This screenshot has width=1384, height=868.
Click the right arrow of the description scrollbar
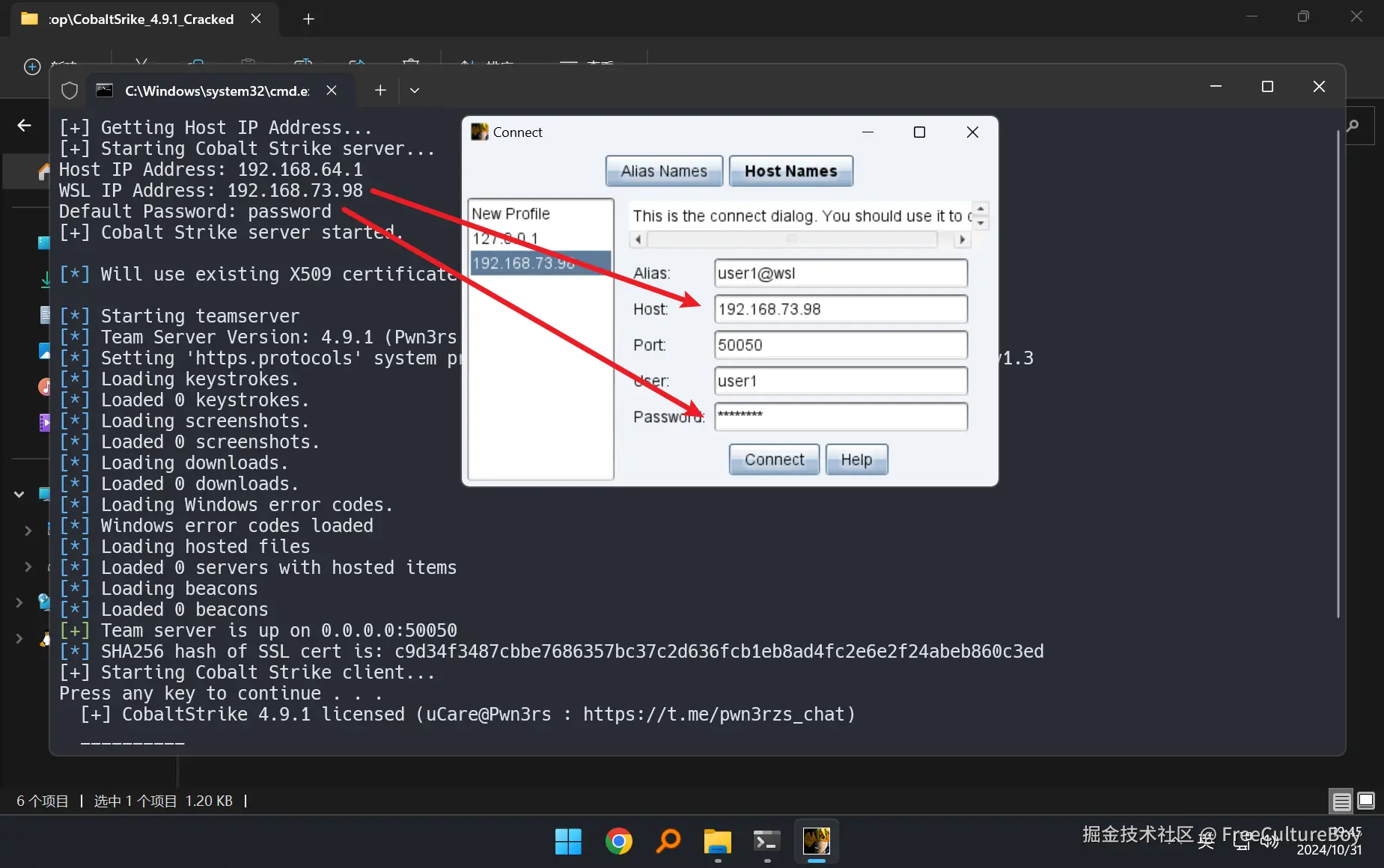tap(962, 239)
